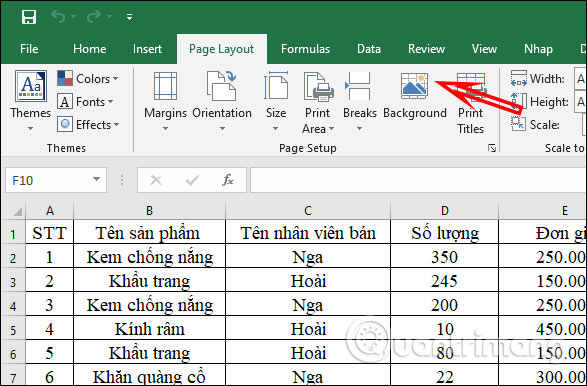This screenshot has height=386, width=587.
Task: Open the Page Setup dialog launcher
Action: click(492, 148)
